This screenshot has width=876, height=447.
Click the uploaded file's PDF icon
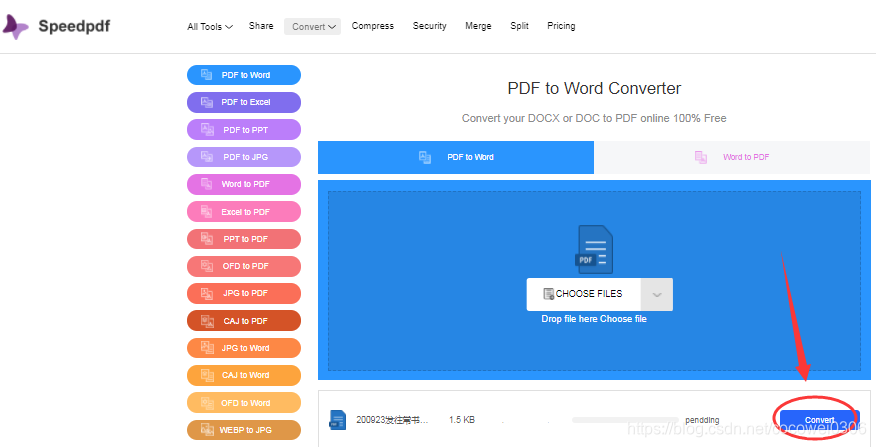point(337,419)
